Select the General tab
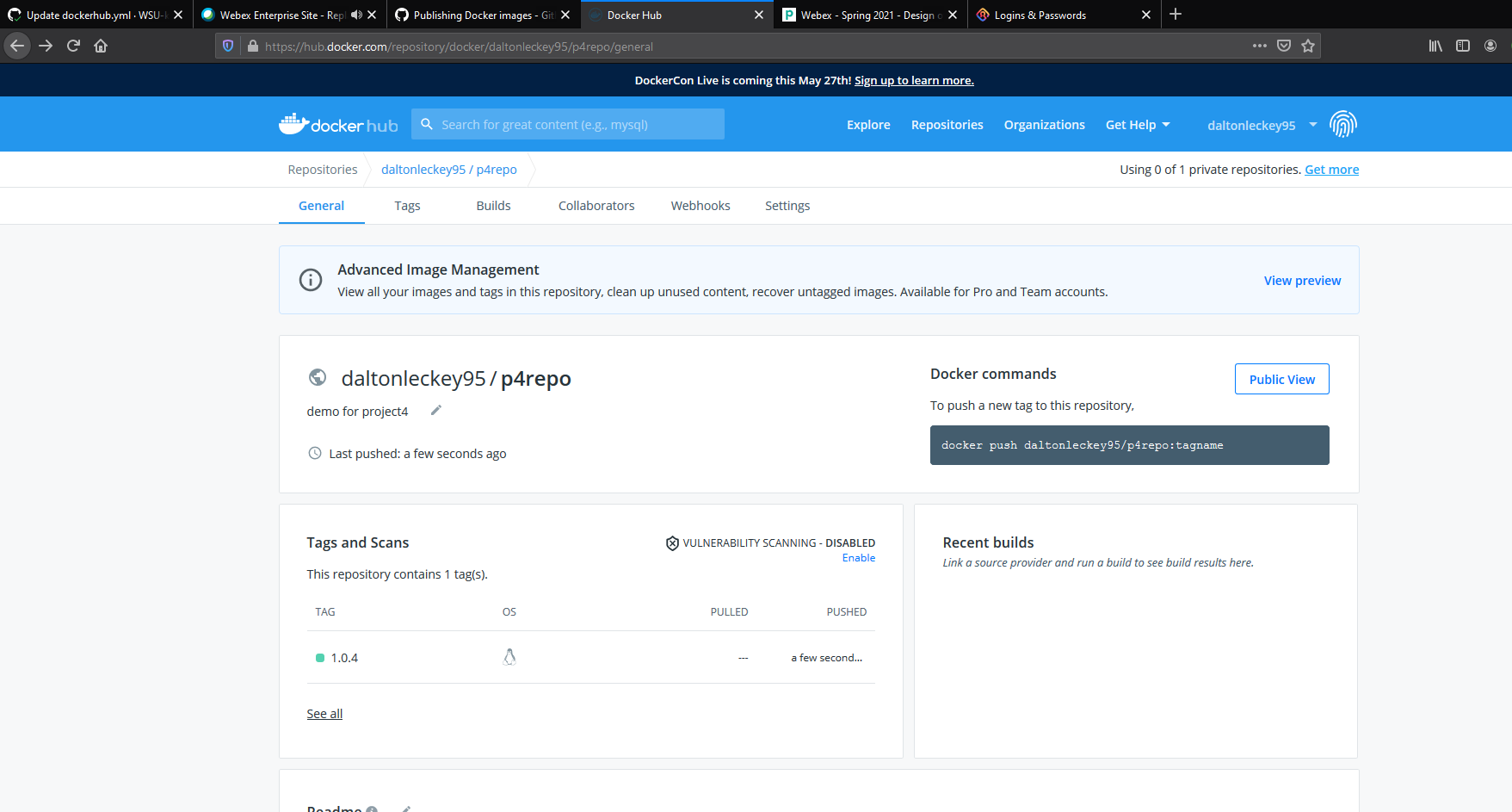The width and height of the screenshot is (1512, 812). pos(321,206)
